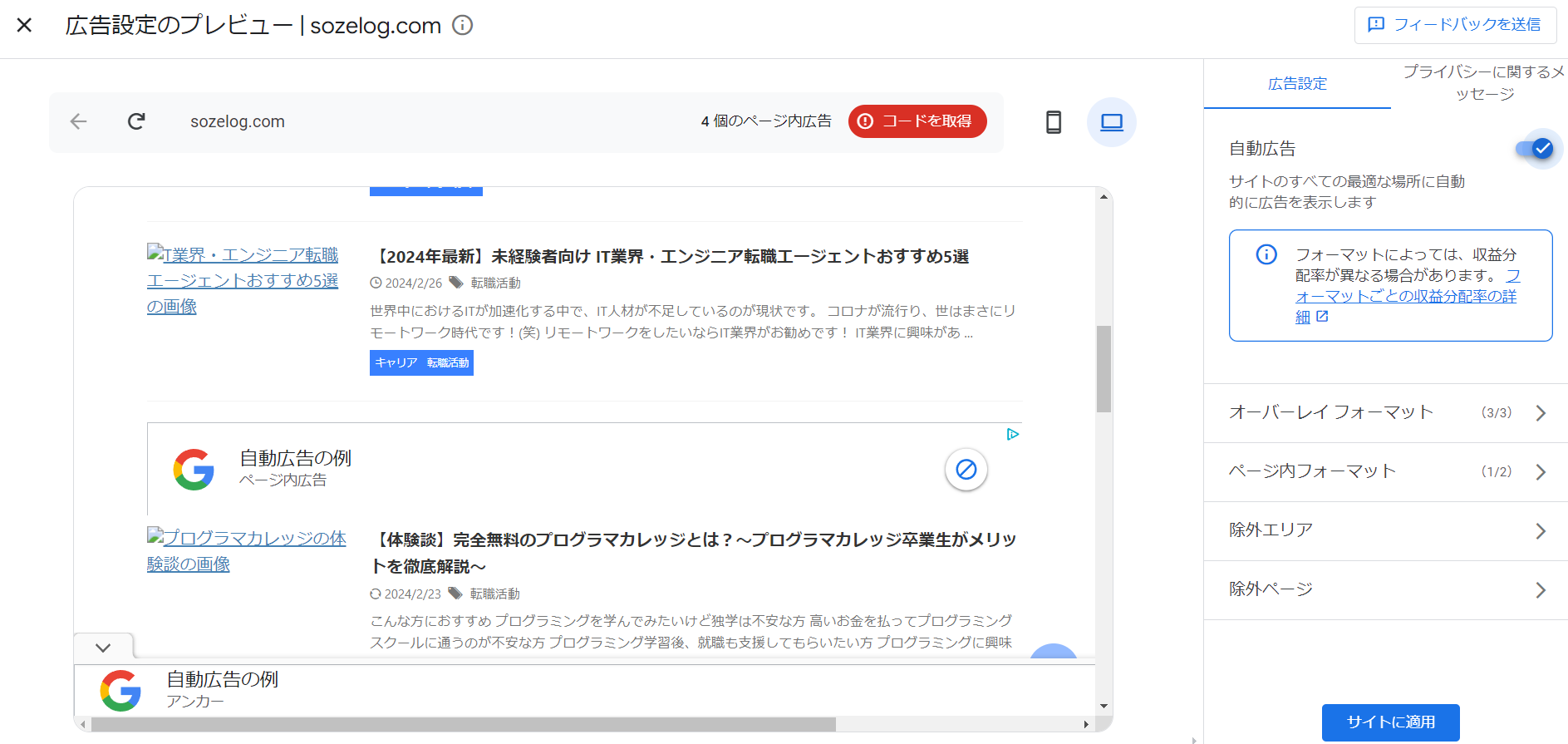The height and width of the screenshot is (744, 1568).
Task: Expand オーバーレイ フォーマット section
Action: tap(1386, 412)
